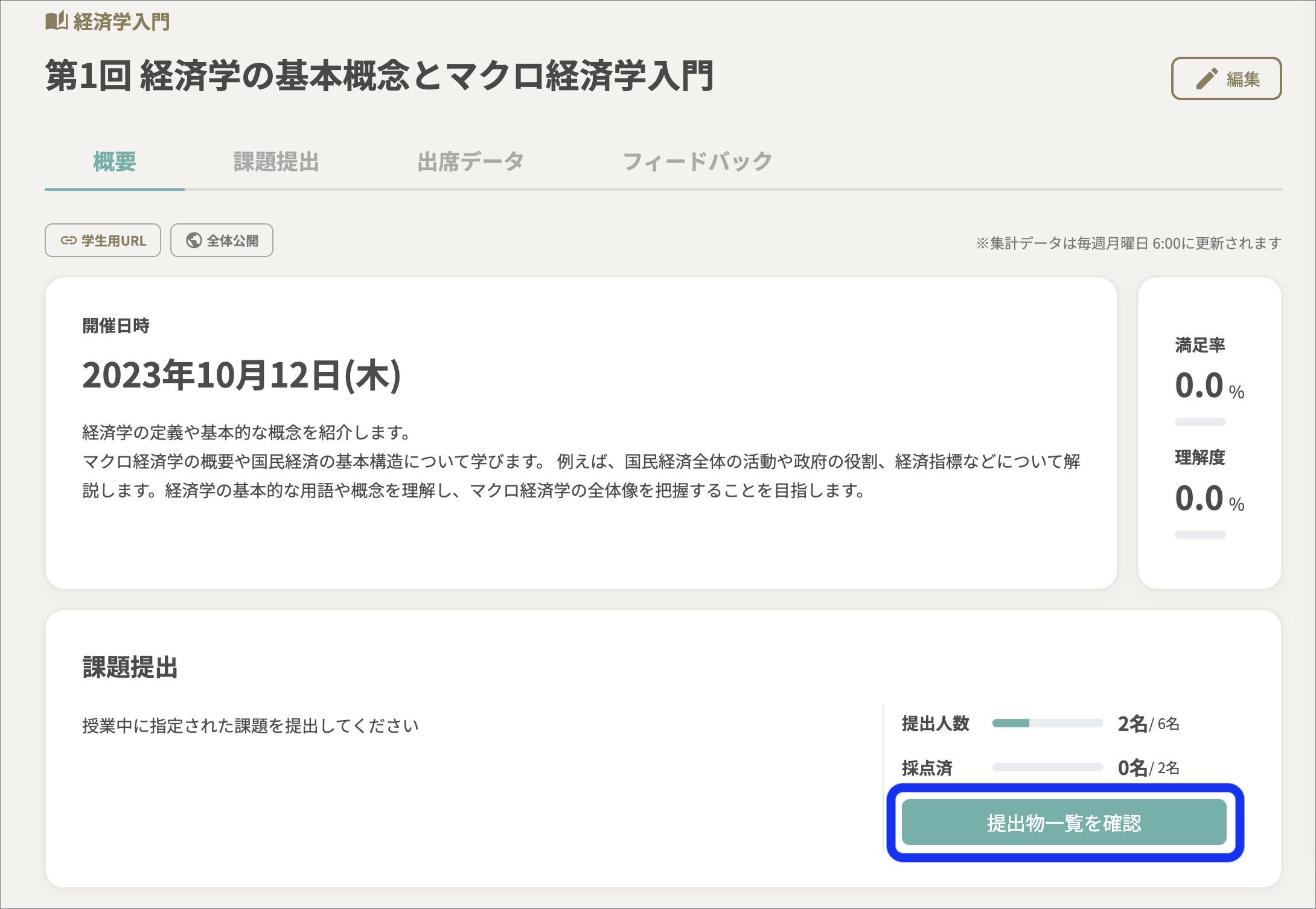Click the 2名/ 6名 submission count
The height and width of the screenshot is (909, 1316).
coord(1149,724)
